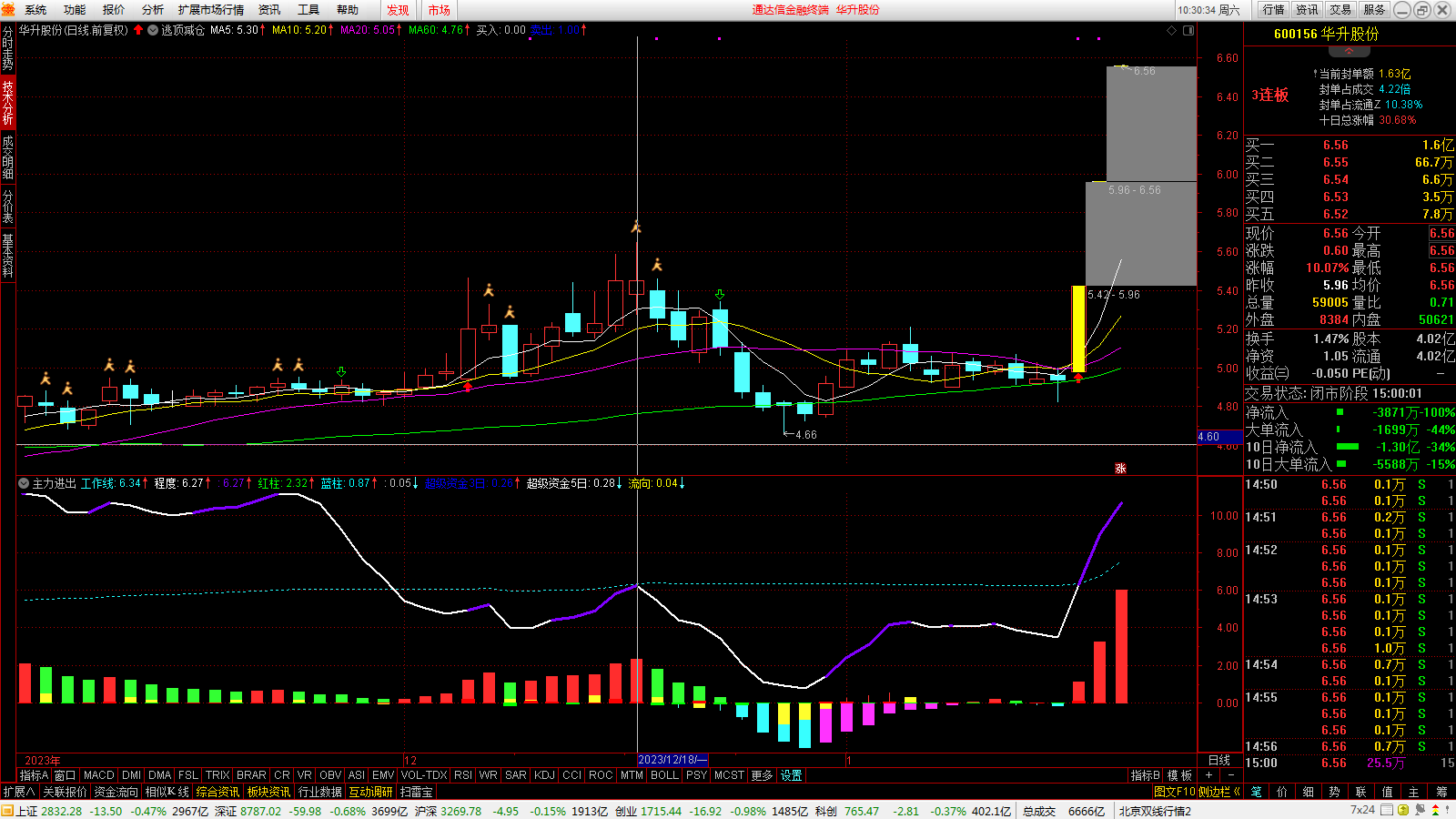Viewport: 1456px width, 819px height.
Task: Open the 窗口 selector
Action: click(x=65, y=775)
